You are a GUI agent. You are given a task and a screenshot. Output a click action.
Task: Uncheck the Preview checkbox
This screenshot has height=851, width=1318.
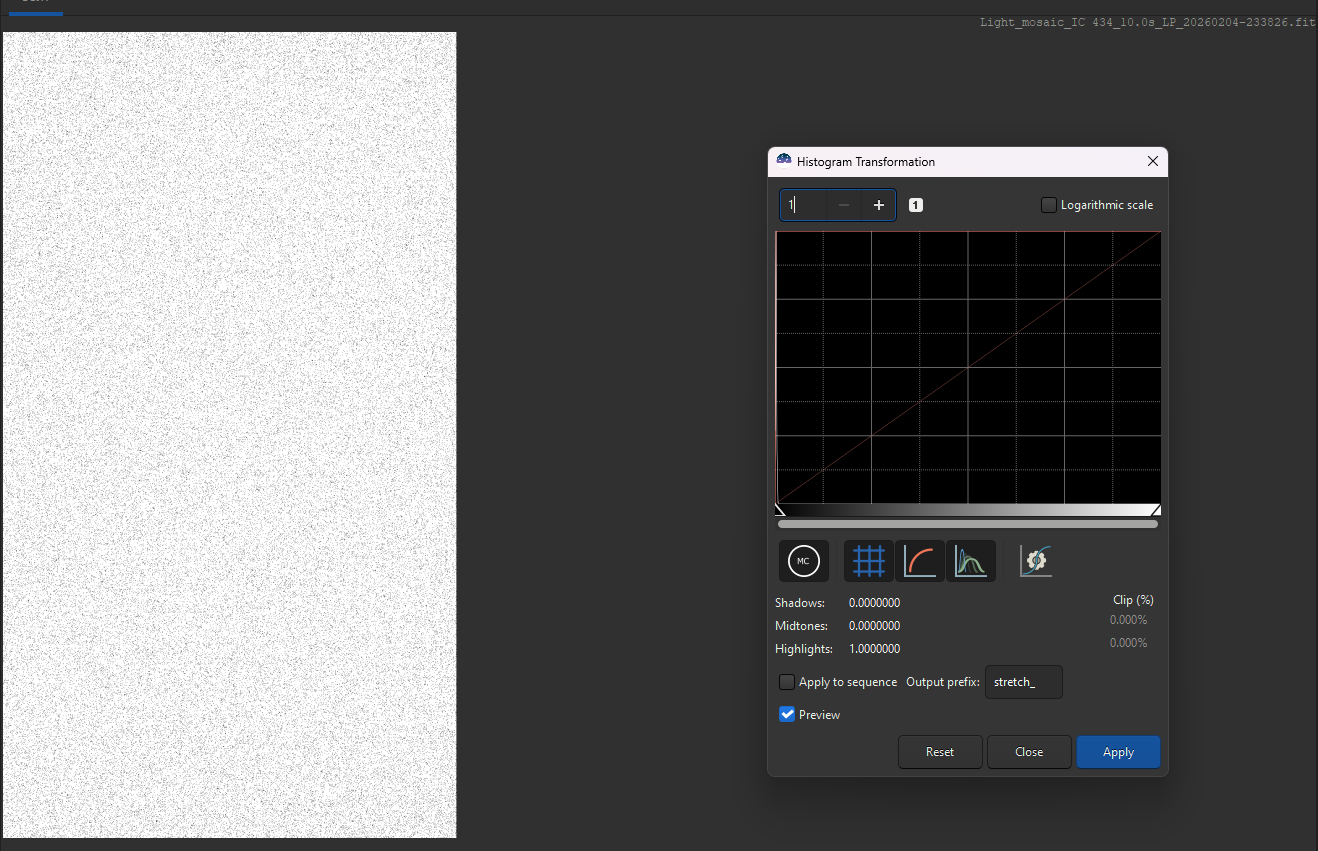pyautogui.click(x=787, y=714)
